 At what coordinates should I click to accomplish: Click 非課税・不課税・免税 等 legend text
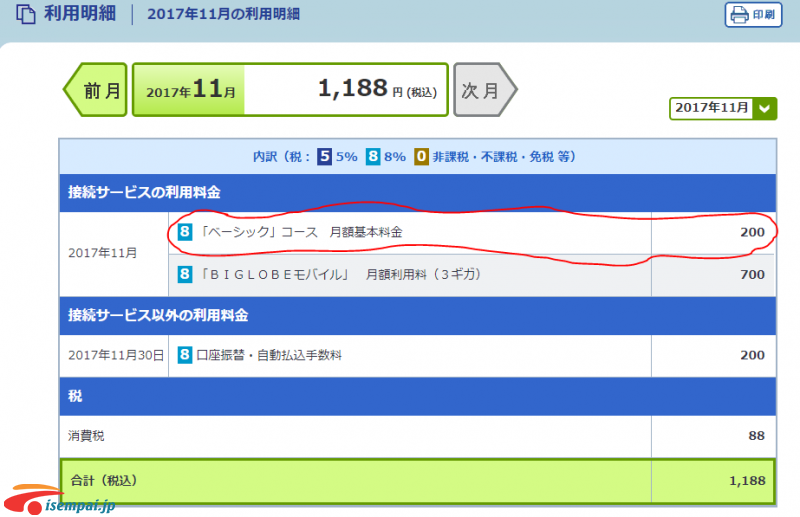pos(504,156)
